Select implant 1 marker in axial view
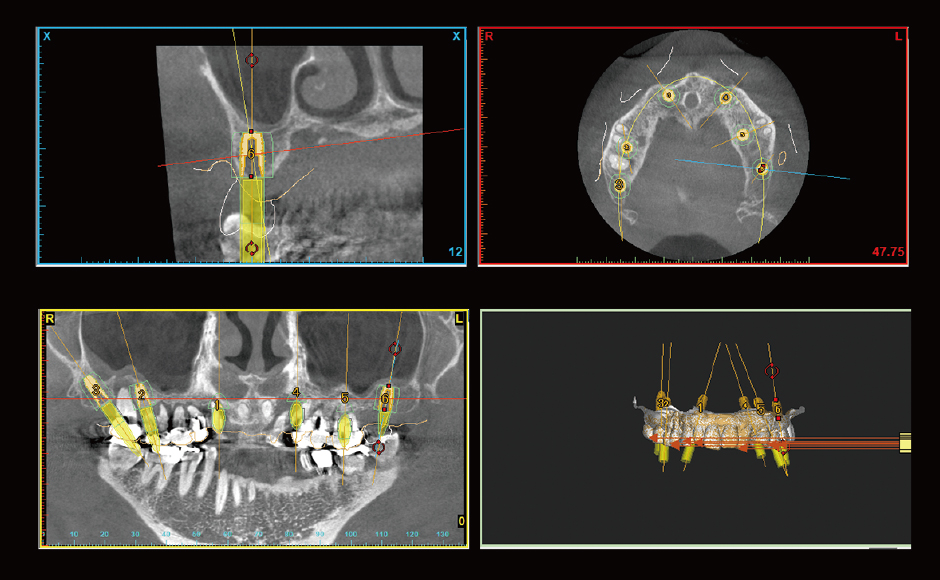The height and width of the screenshot is (580, 940). tap(670, 96)
